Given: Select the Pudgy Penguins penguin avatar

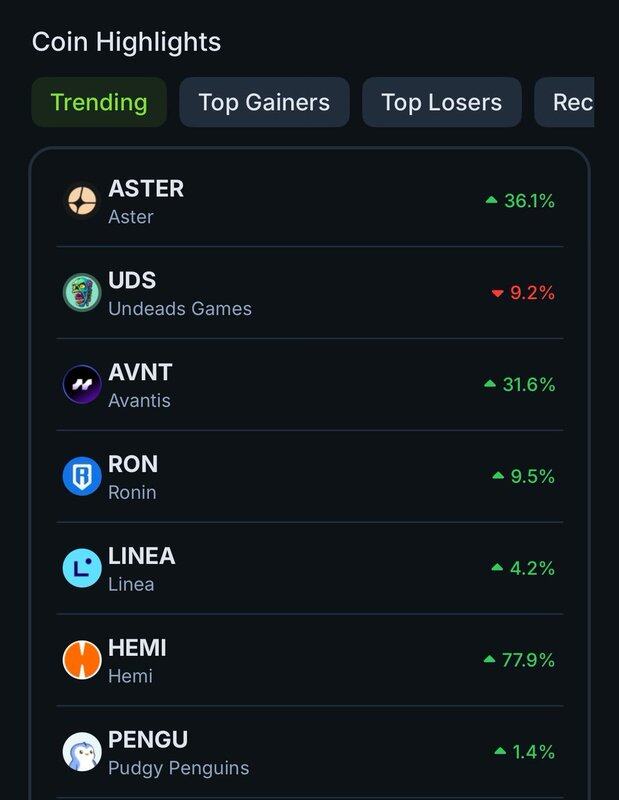Looking at the screenshot, I should pos(82,752).
